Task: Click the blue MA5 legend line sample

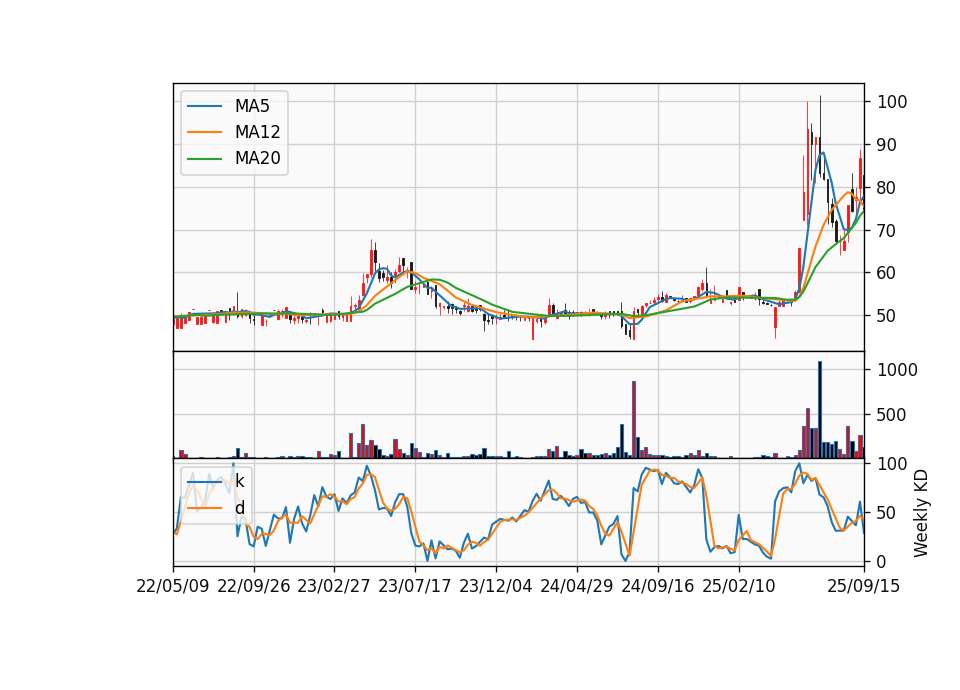Action: (x=204, y=107)
